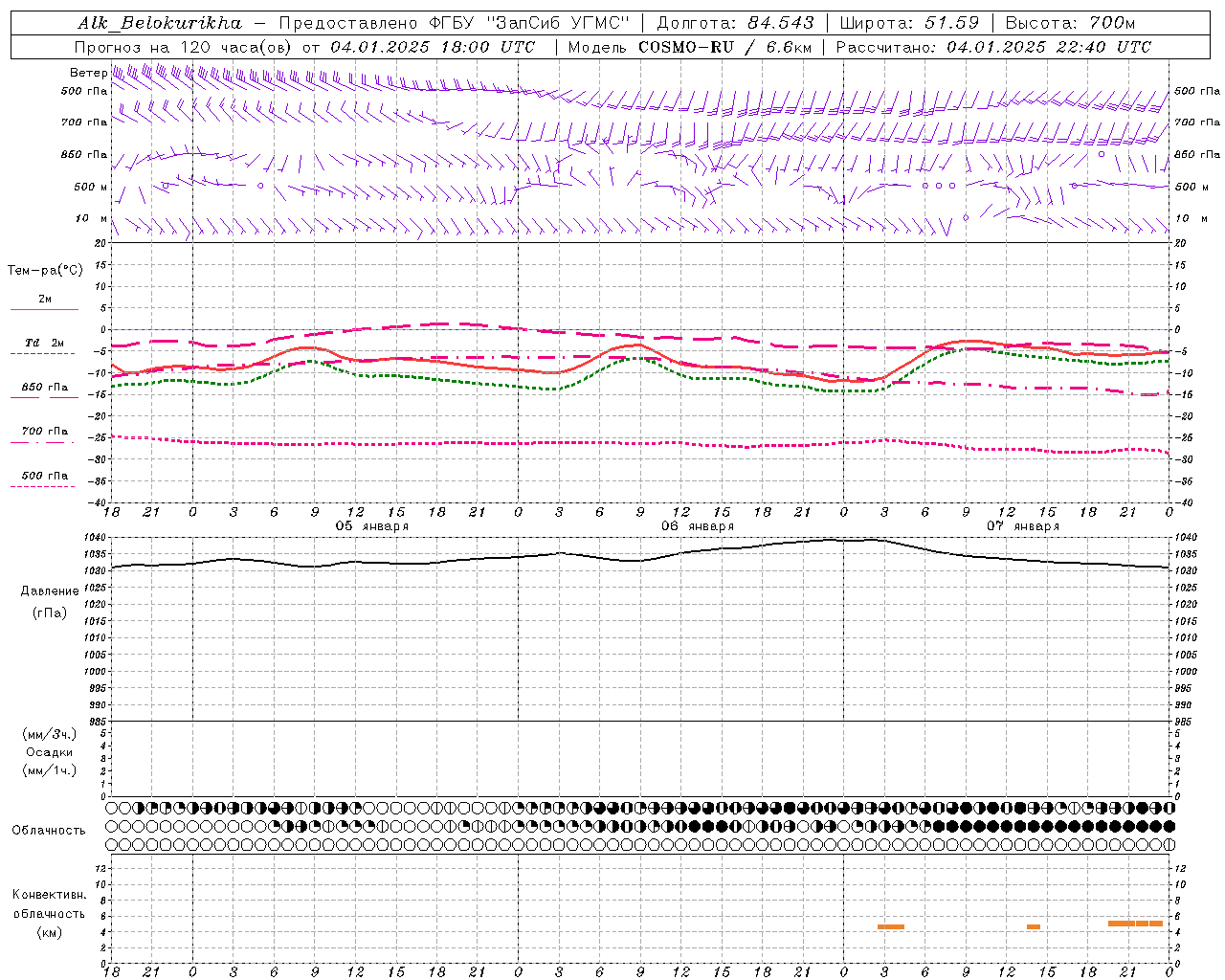Click the Рассчитано: 04.01.2025 22:40 UTC label
This screenshot has height=980, width=1225.
(x=994, y=47)
